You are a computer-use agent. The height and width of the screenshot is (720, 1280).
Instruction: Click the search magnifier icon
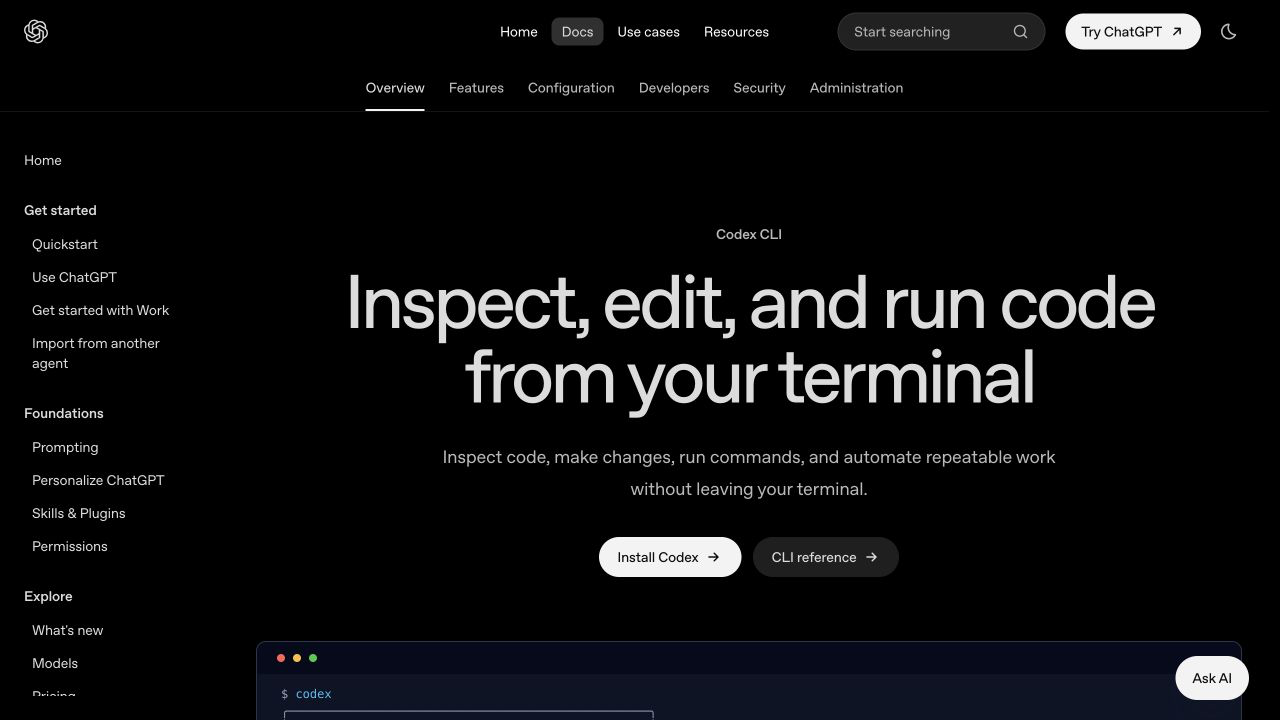point(1020,32)
